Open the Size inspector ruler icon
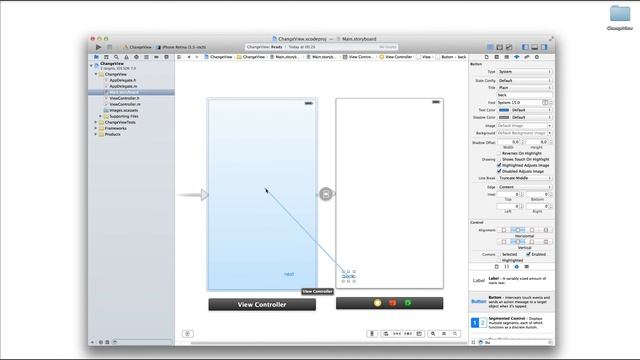The height and width of the screenshot is (360, 640). pos(527,57)
